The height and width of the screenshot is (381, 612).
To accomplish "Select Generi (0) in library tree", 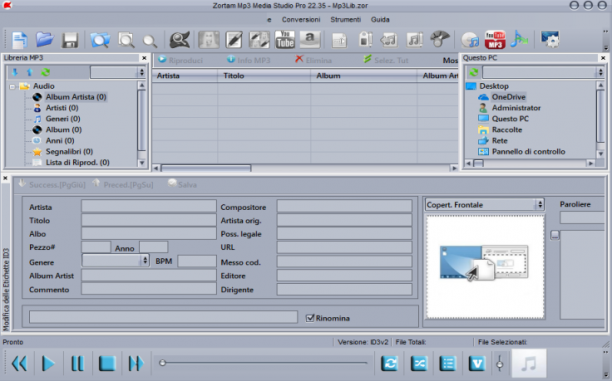I will coord(63,119).
